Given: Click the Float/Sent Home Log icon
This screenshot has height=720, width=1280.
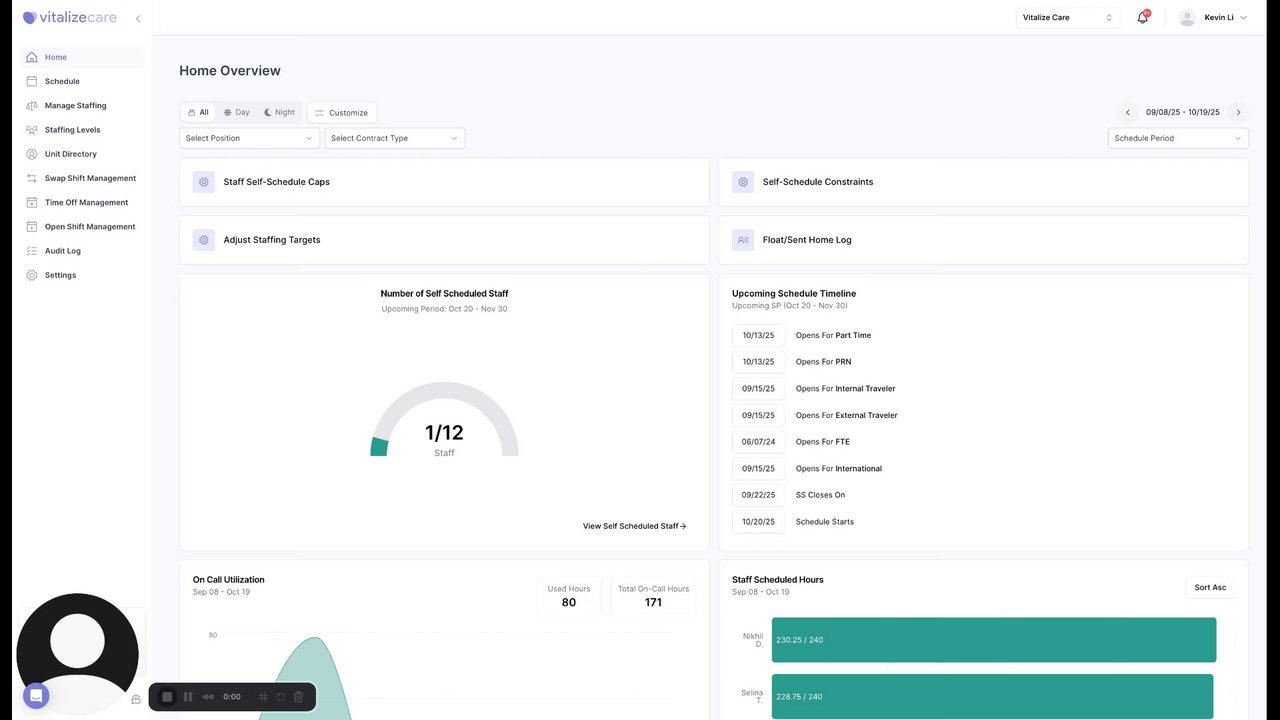Looking at the screenshot, I should coord(743,240).
